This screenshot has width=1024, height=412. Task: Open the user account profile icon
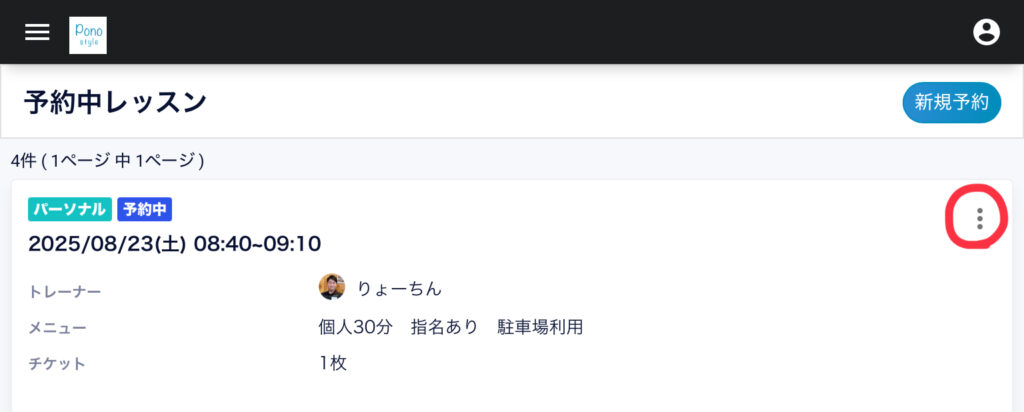986,32
